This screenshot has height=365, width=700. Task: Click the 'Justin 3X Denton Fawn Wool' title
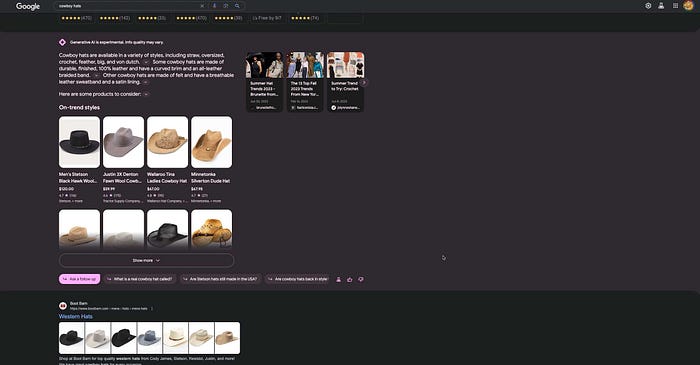(x=123, y=178)
